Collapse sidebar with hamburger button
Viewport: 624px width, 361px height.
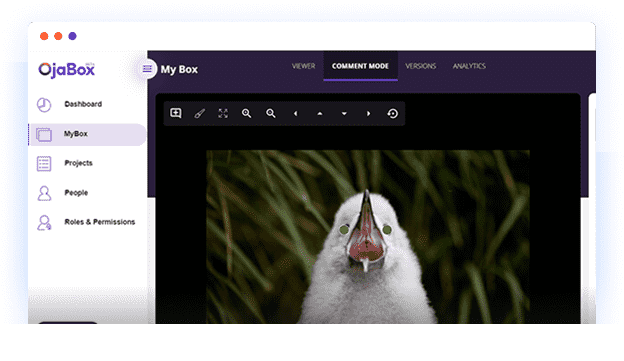[147, 69]
